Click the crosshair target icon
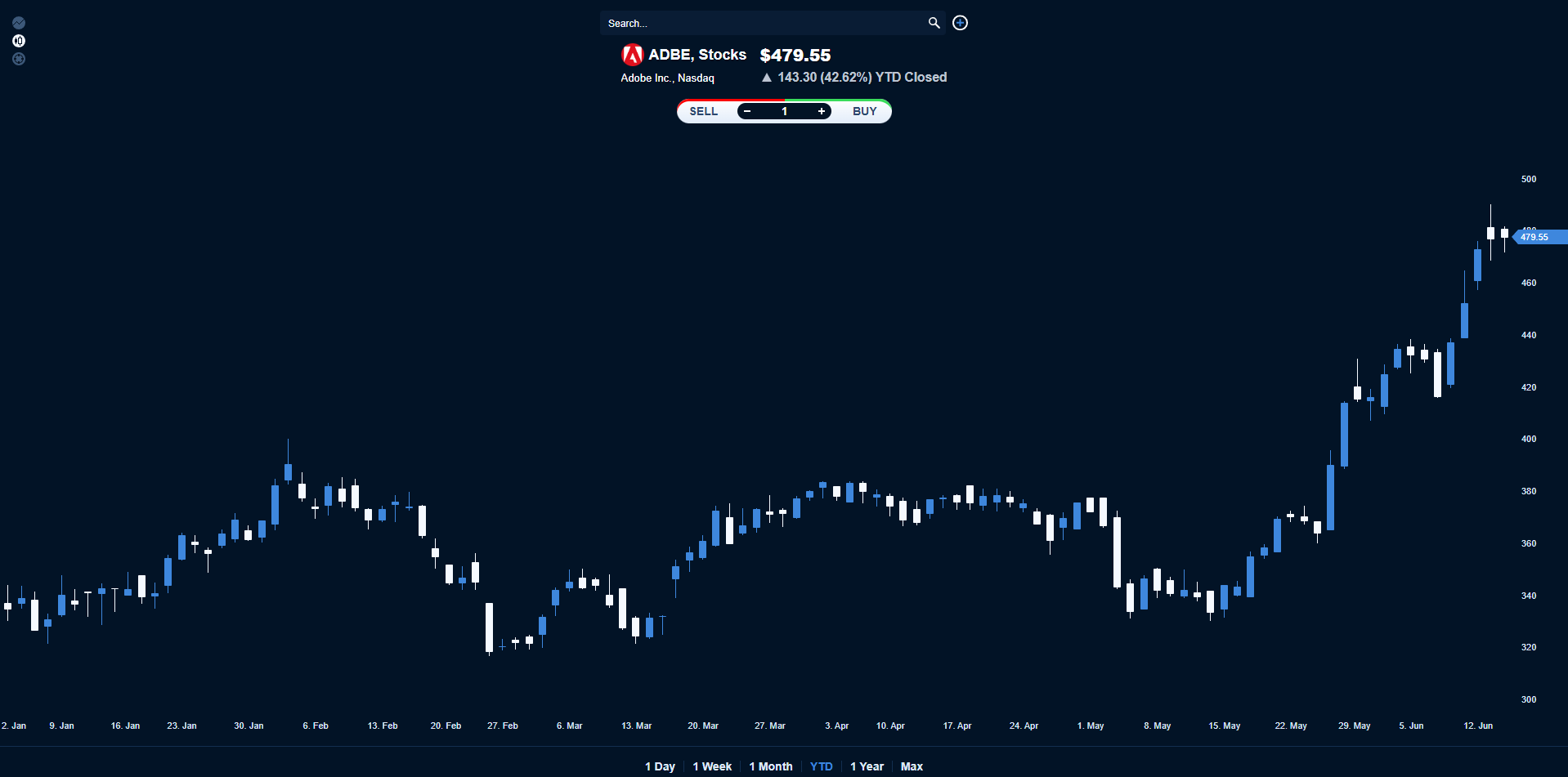This screenshot has height=777, width=1568. (x=19, y=59)
